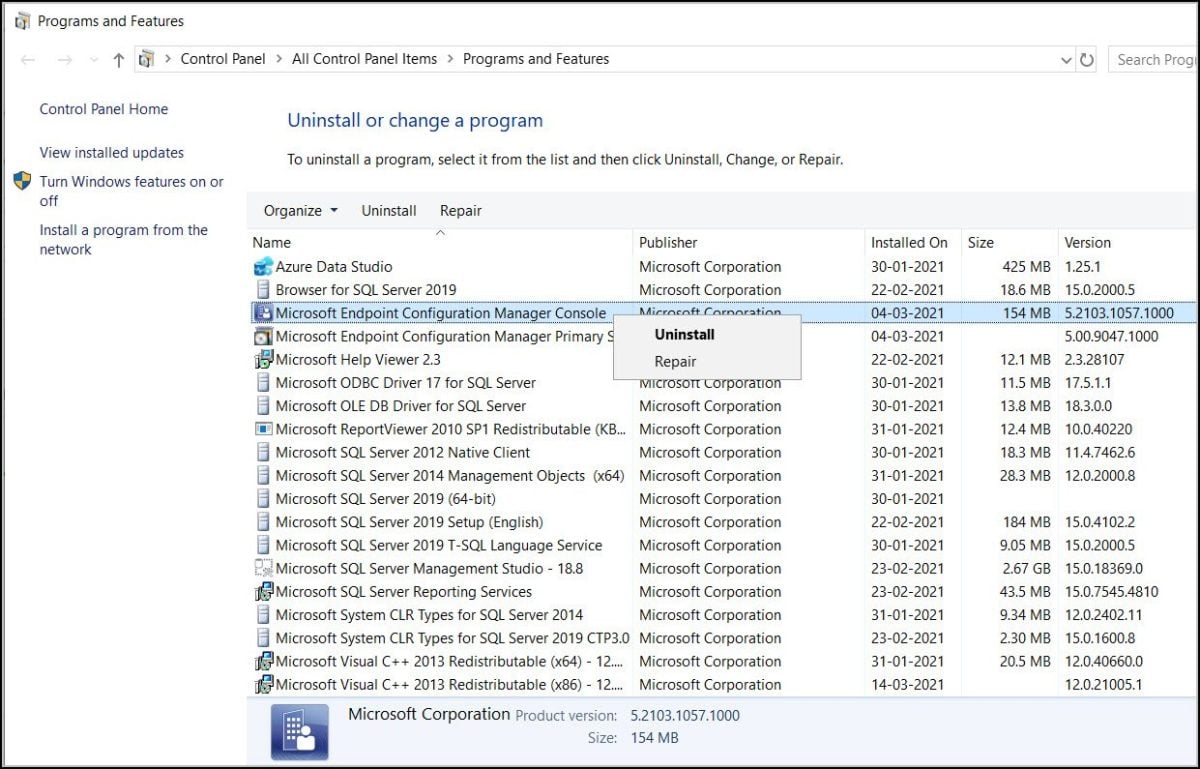Click the All Control Panel Items breadcrumb

pyautogui.click(x=365, y=59)
